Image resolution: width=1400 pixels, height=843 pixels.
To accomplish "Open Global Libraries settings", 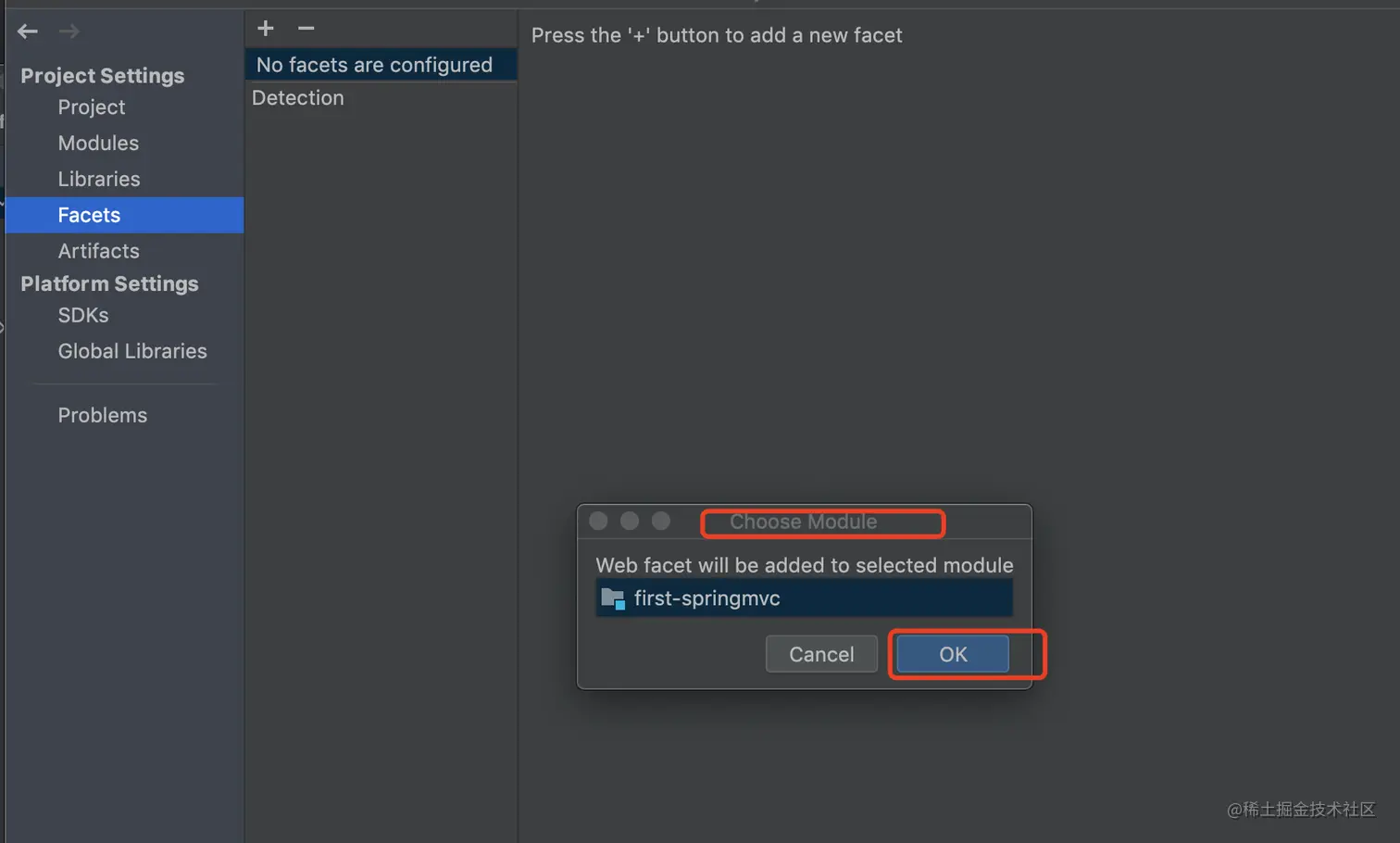I will tap(132, 352).
